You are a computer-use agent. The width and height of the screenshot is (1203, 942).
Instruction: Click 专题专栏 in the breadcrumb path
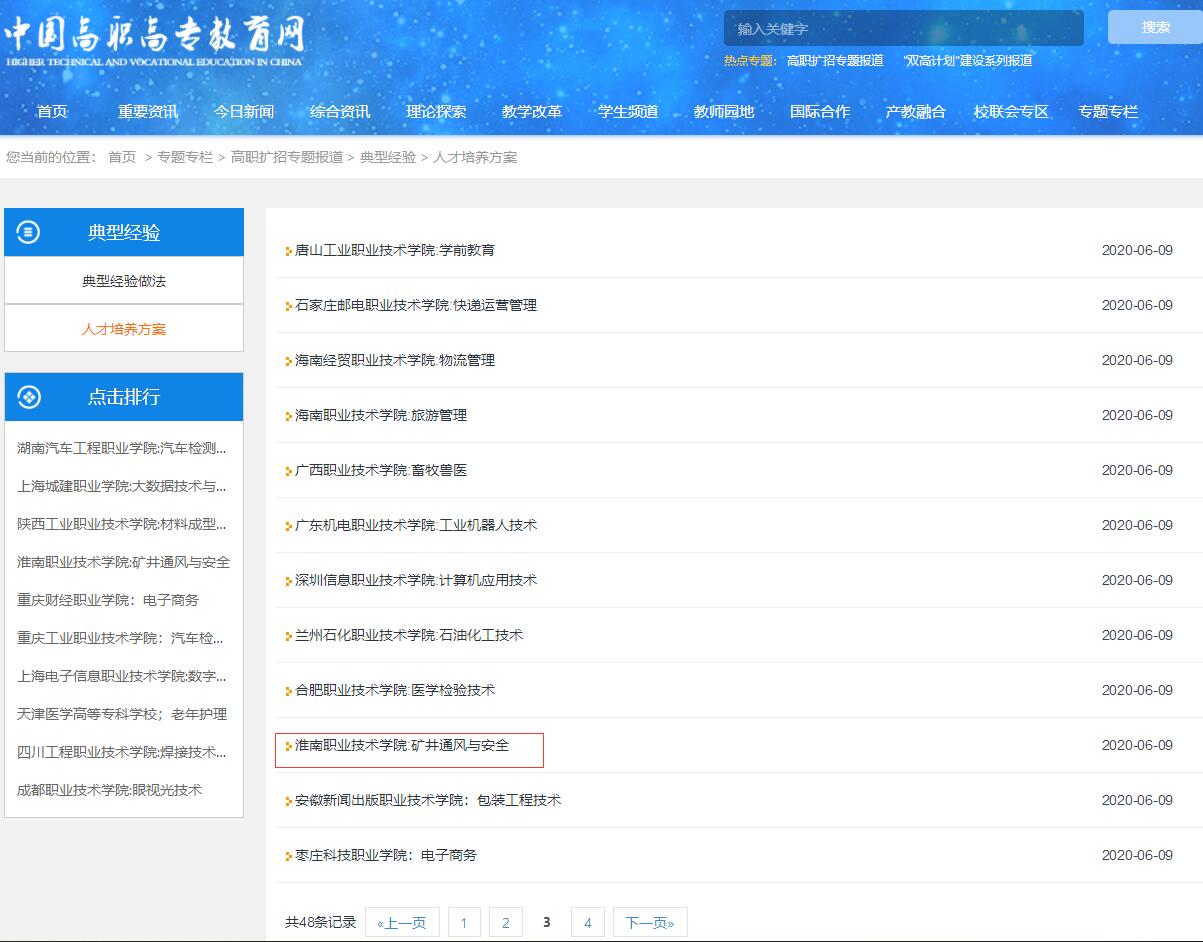(185, 158)
